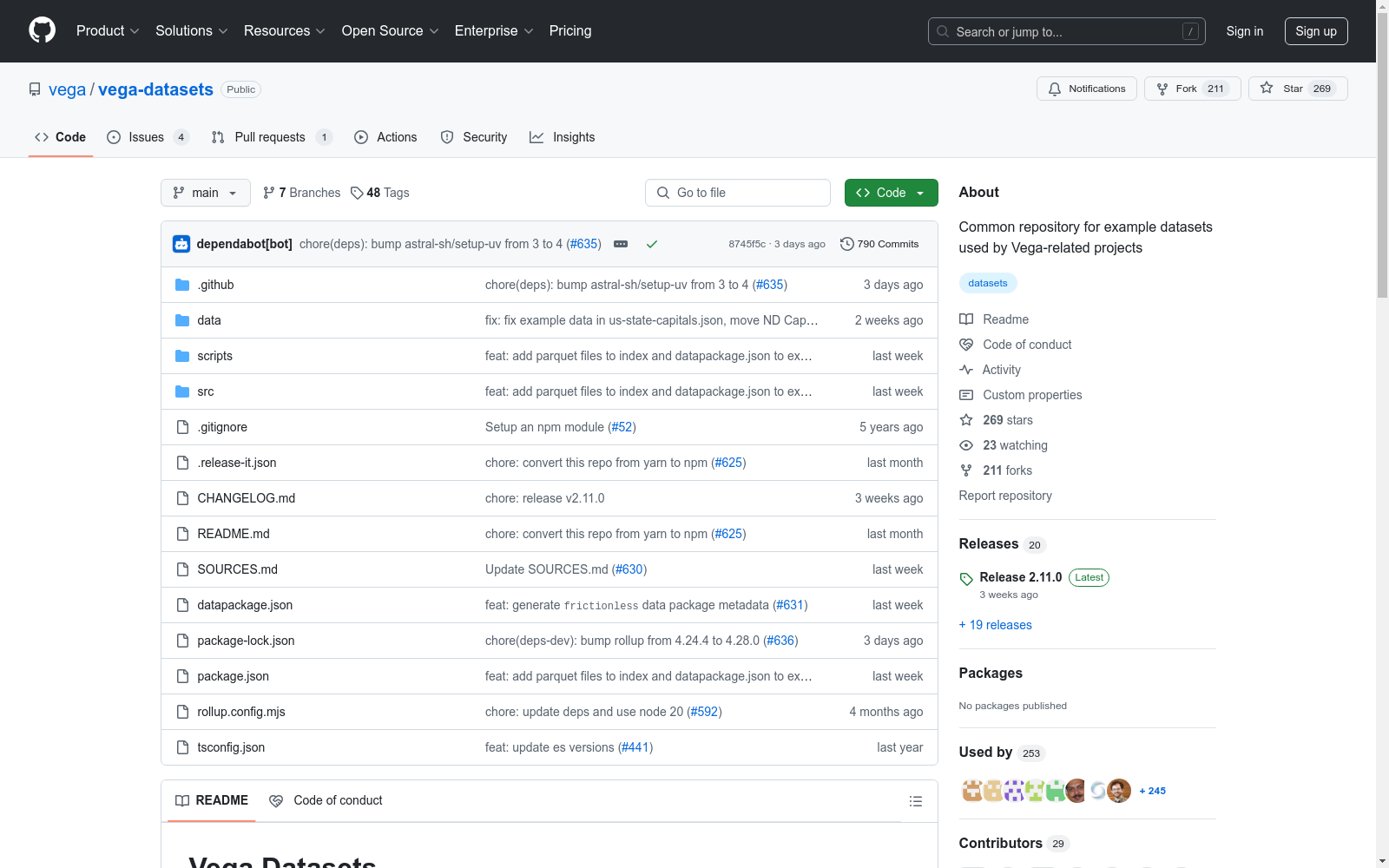The image size is (1389, 868).
Task: Click the green check status icon
Action: click(652, 244)
